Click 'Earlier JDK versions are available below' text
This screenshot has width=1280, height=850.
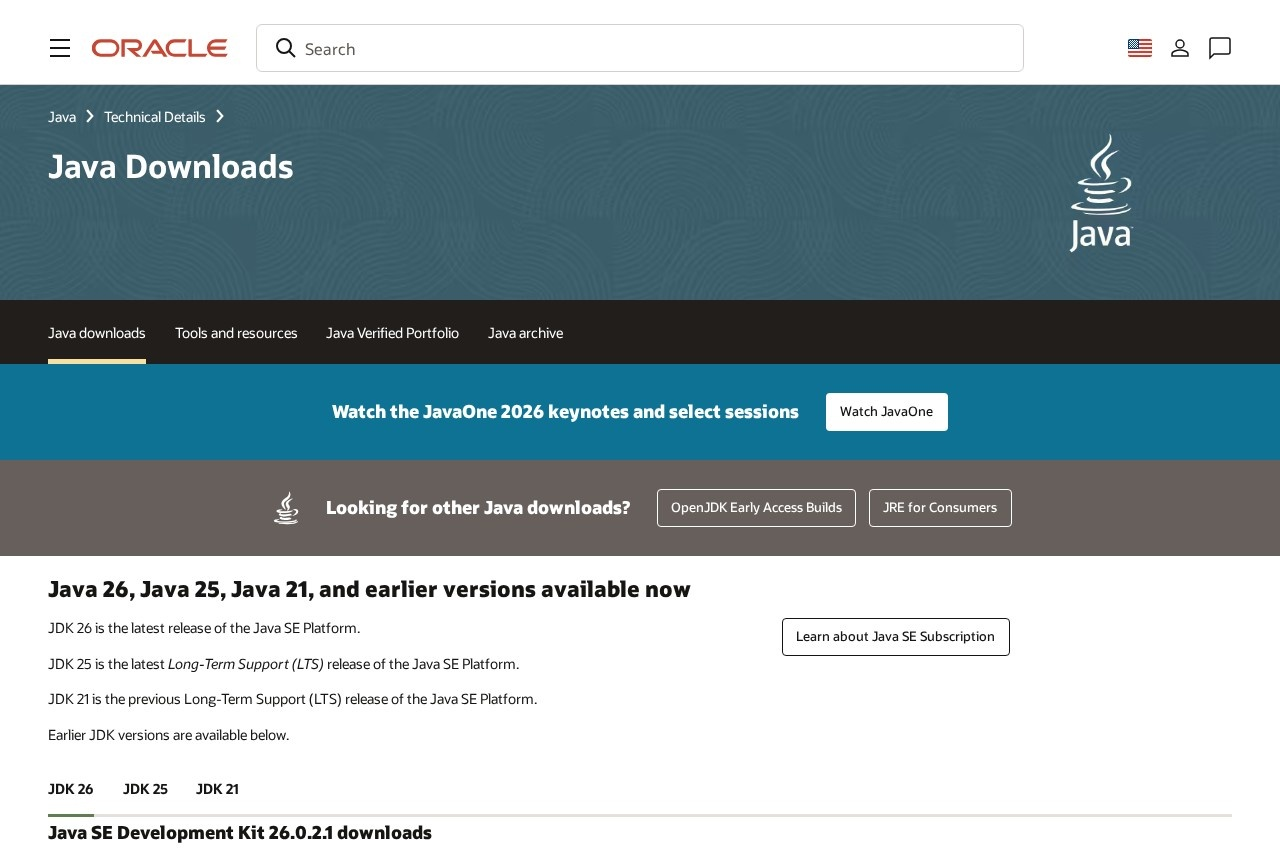click(169, 735)
